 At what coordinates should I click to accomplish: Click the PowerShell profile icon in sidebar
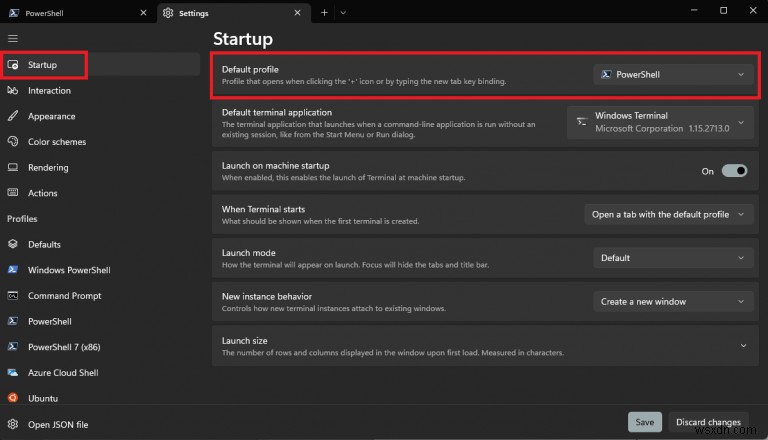pos(13,321)
